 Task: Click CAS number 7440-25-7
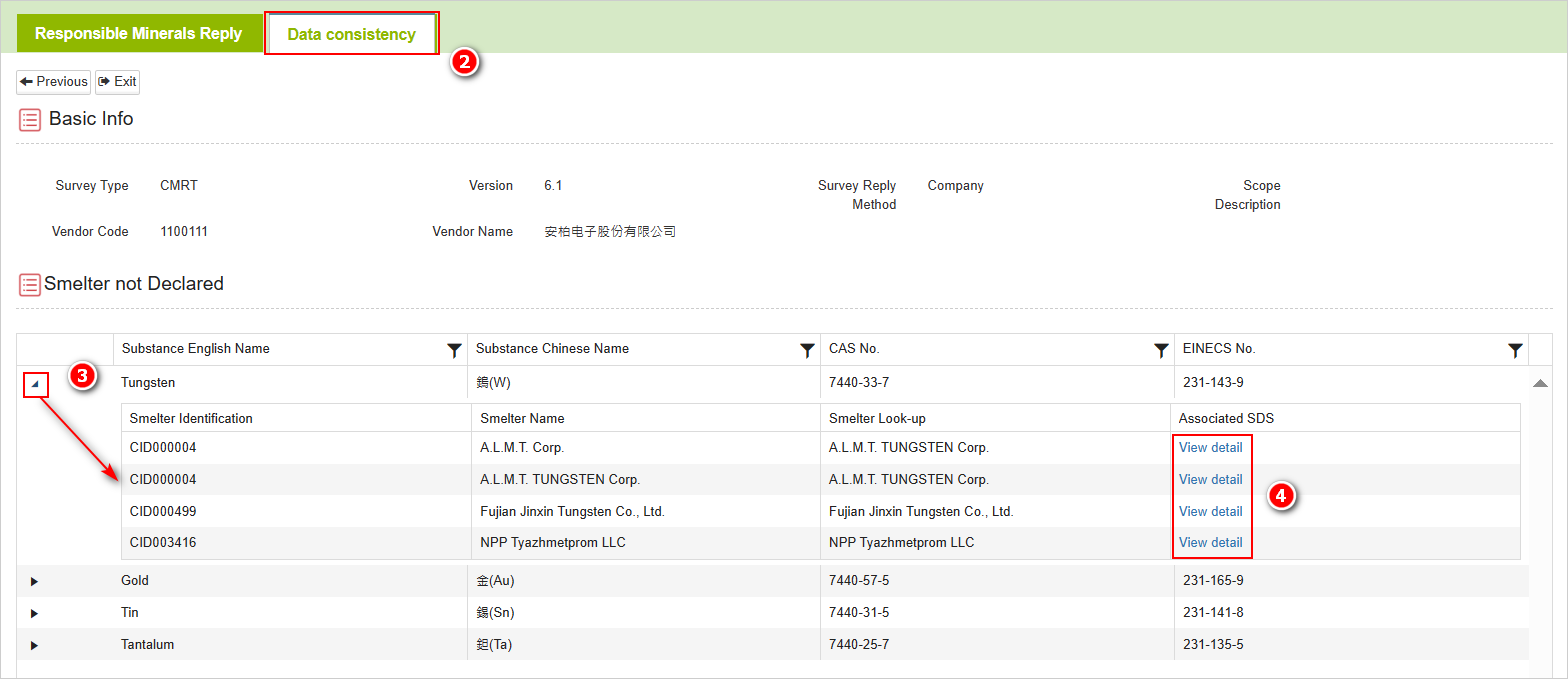859,645
